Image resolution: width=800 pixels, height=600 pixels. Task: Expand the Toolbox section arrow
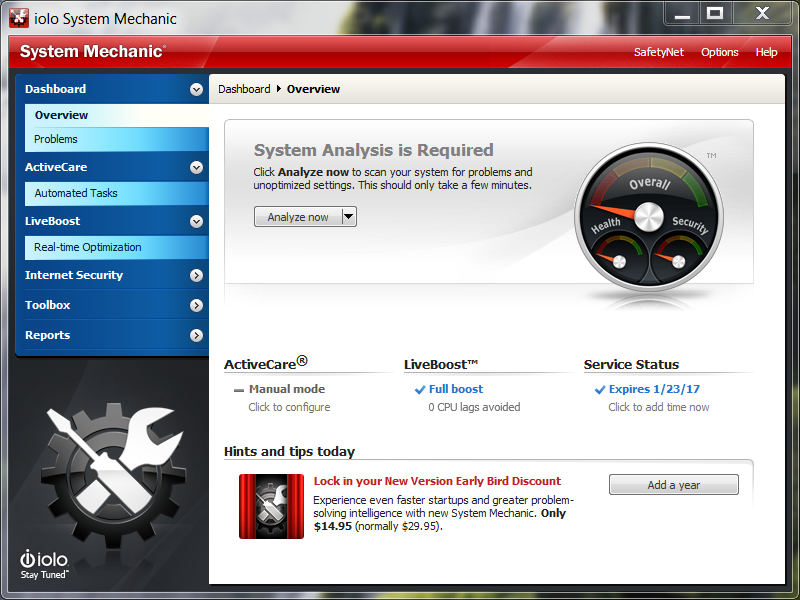(x=196, y=305)
